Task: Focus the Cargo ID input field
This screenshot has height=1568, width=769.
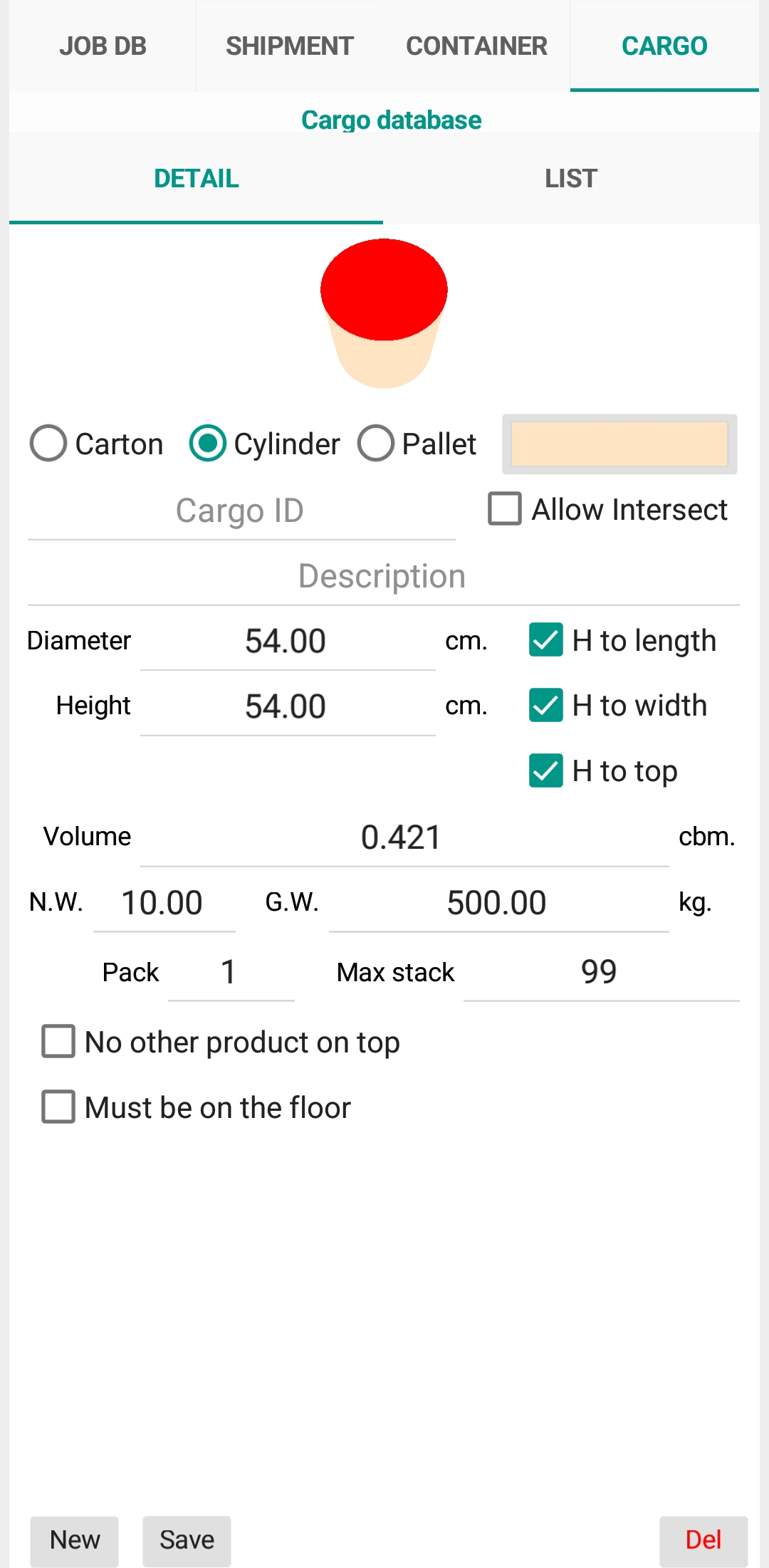Action: tap(241, 511)
